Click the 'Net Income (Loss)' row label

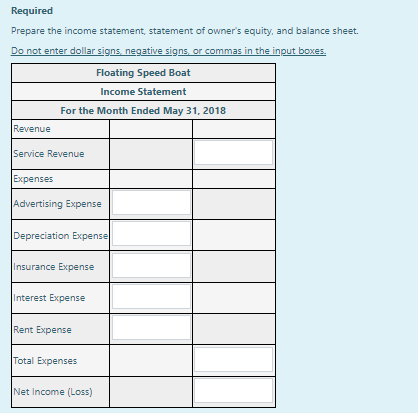point(53,392)
